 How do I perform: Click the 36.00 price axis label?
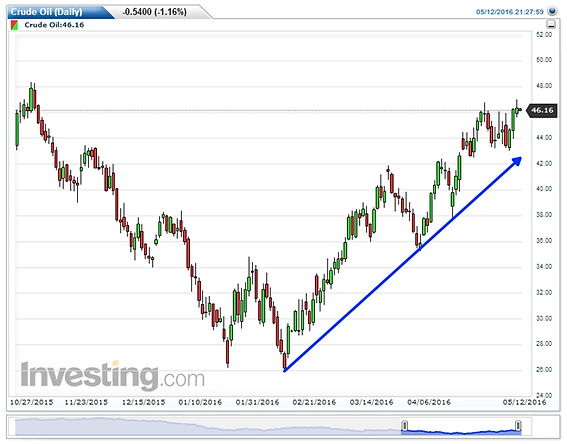click(x=544, y=240)
